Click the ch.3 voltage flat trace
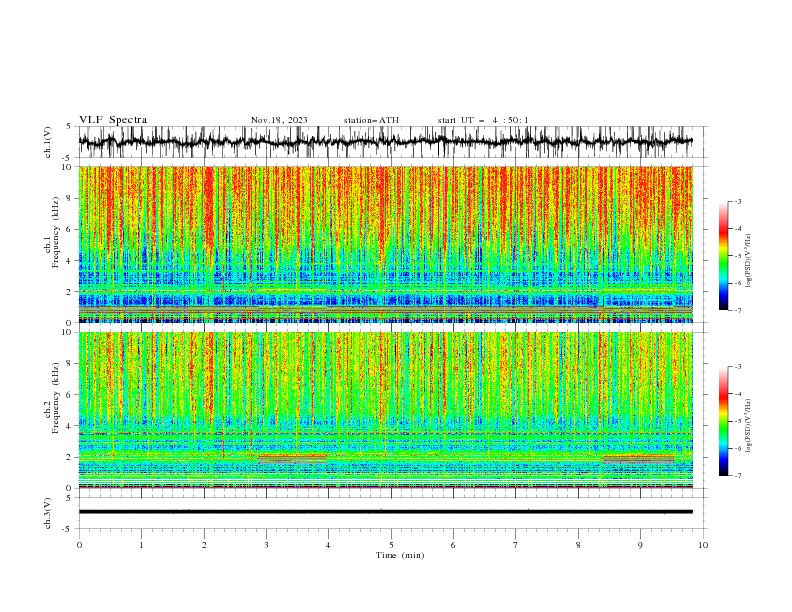Screen dimensions: 792x612 (385, 512)
